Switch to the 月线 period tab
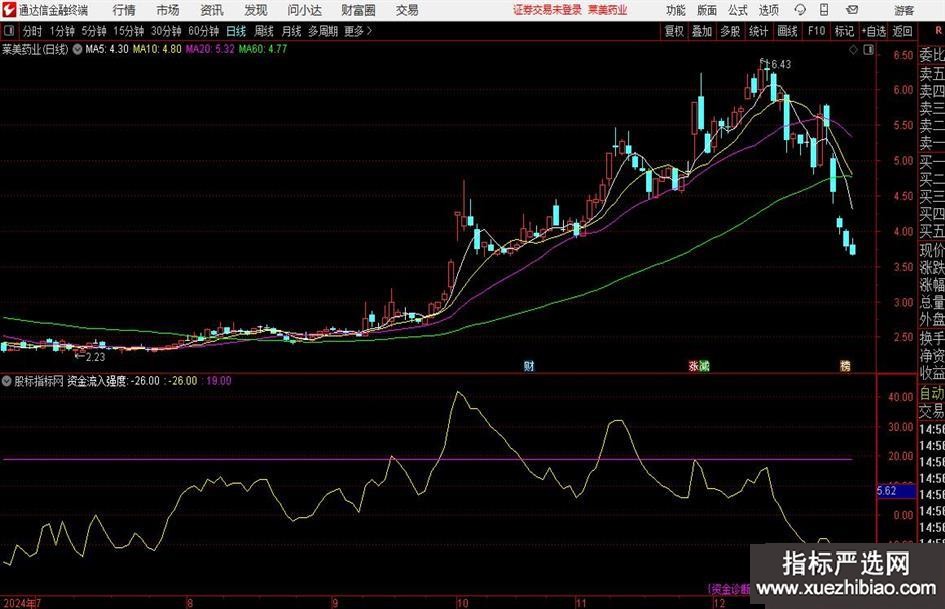This screenshot has width=945, height=609. pos(291,31)
